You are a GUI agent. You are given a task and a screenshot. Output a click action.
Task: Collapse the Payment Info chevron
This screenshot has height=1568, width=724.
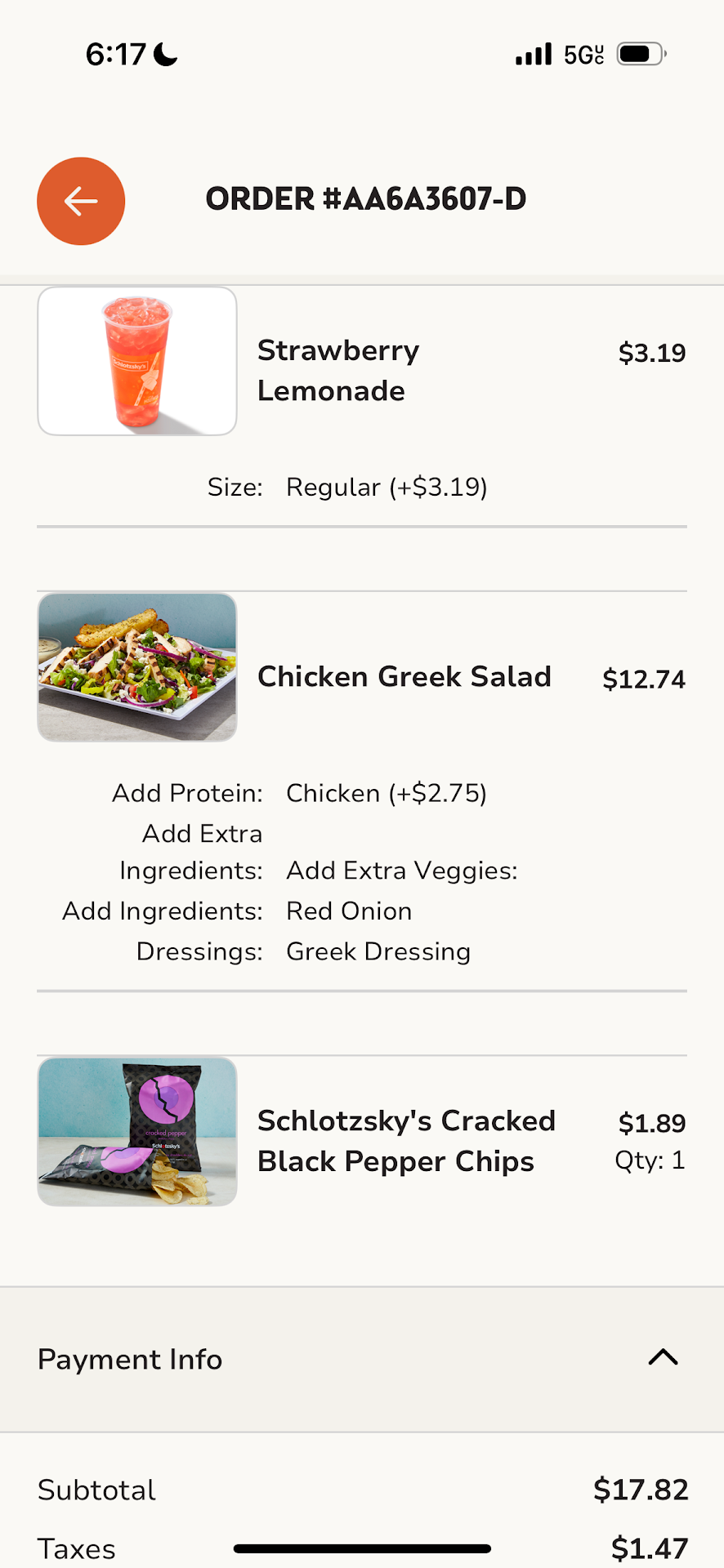[663, 1357]
